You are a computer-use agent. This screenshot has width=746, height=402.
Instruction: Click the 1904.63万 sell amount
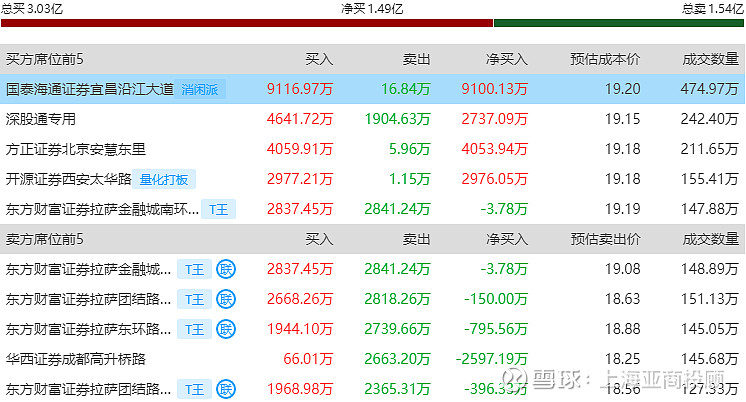point(397,119)
